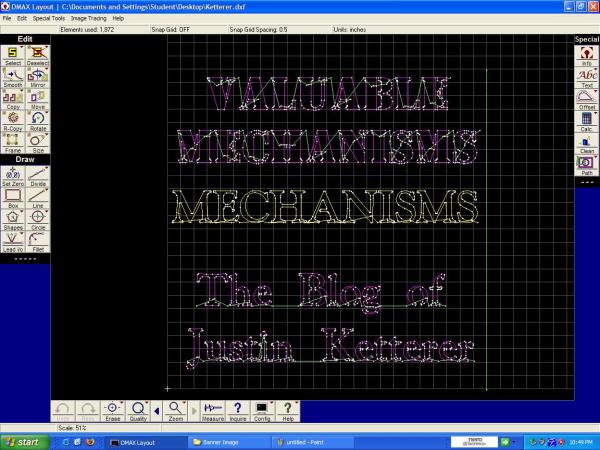
Task: Pick the Rotate tool
Action: point(38,121)
